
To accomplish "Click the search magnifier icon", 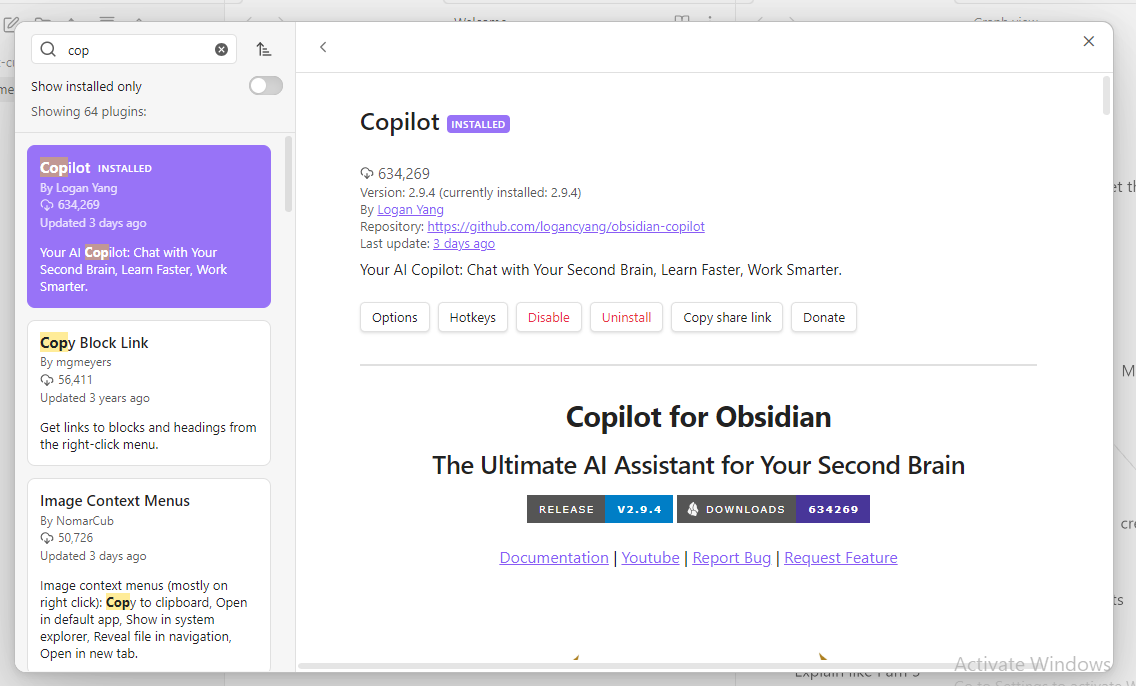I will point(48,49).
